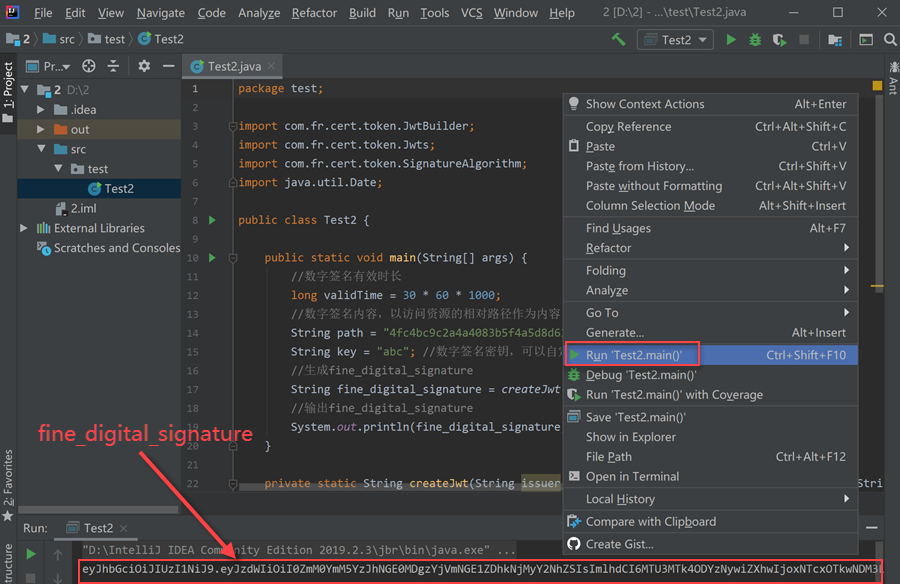Open the Test2 run configuration dropdown
This screenshot has height=584, width=900.
click(676, 39)
